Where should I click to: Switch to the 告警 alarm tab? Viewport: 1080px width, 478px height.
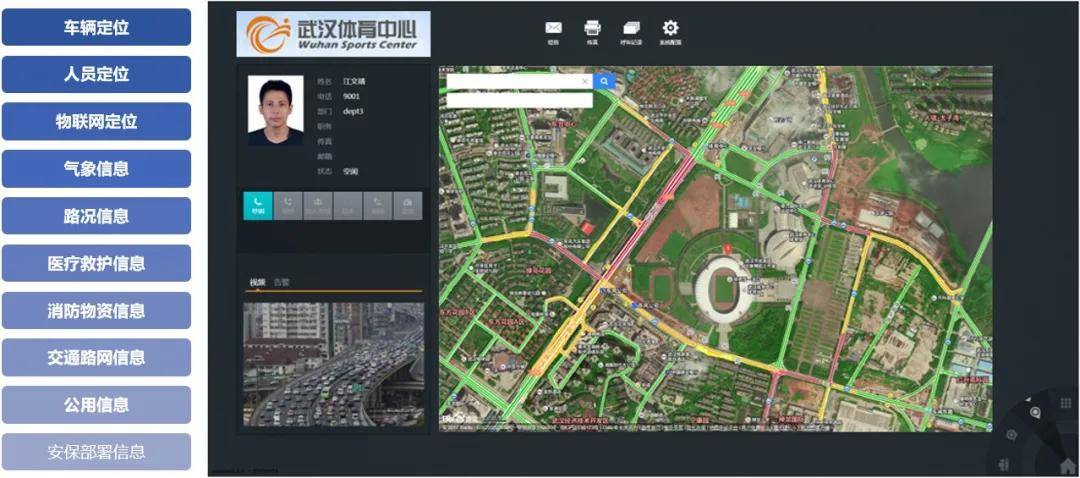[282, 282]
